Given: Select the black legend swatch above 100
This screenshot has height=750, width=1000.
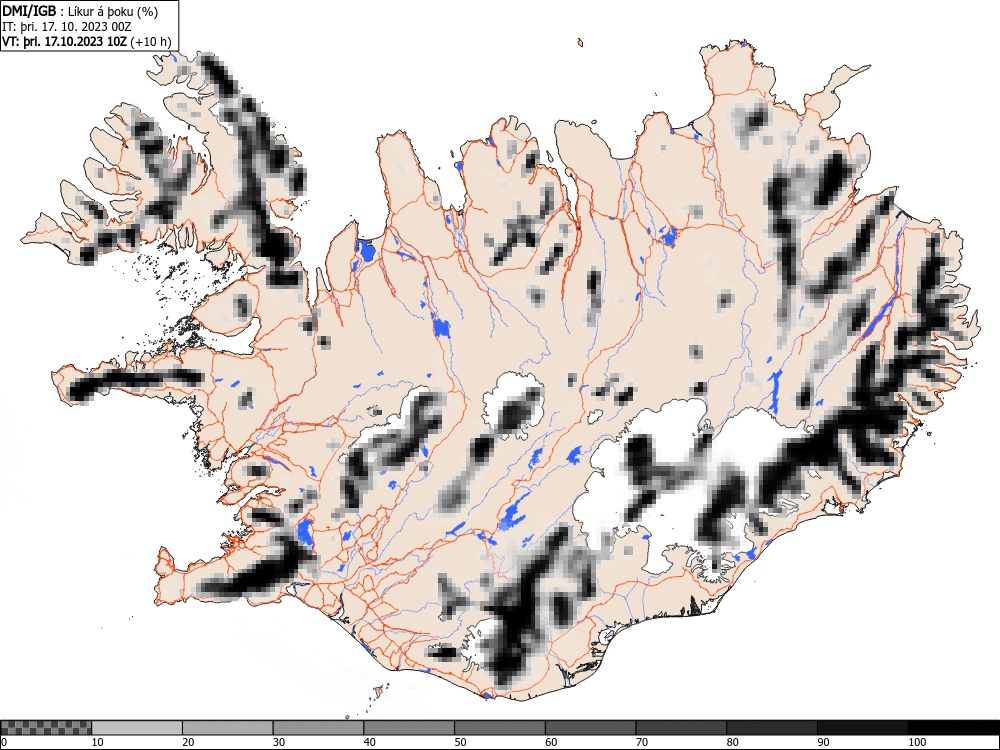Looking at the screenshot, I should tap(953, 728).
